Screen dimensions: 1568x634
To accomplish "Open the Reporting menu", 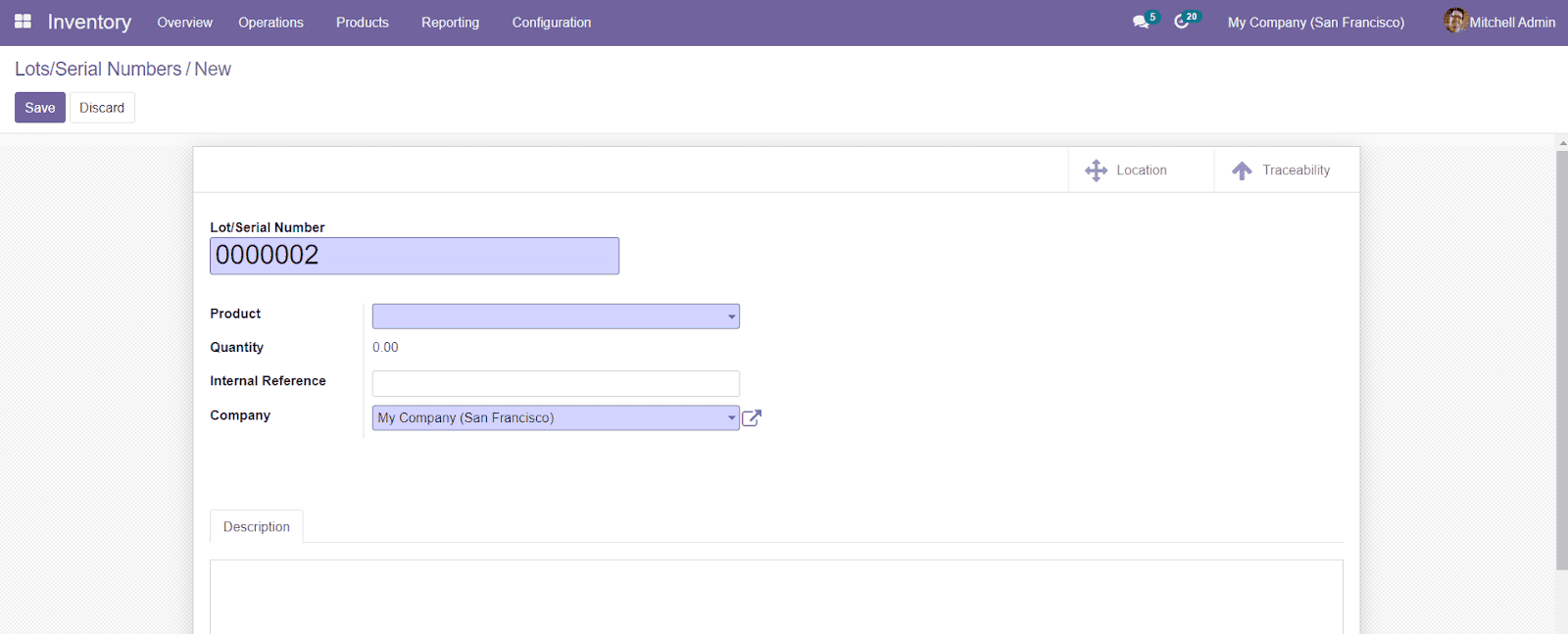I will pyautogui.click(x=450, y=23).
